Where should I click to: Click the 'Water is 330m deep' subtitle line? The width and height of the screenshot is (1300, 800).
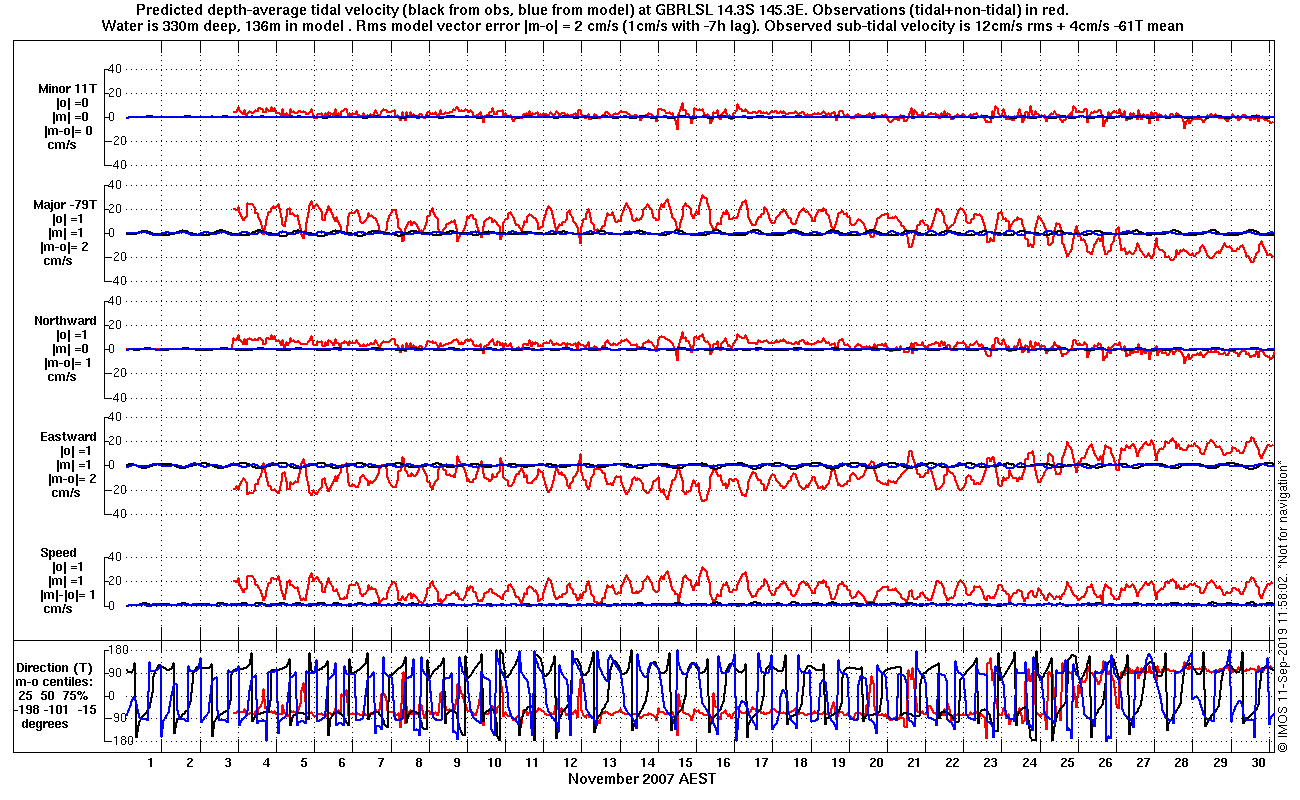coord(643,26)
